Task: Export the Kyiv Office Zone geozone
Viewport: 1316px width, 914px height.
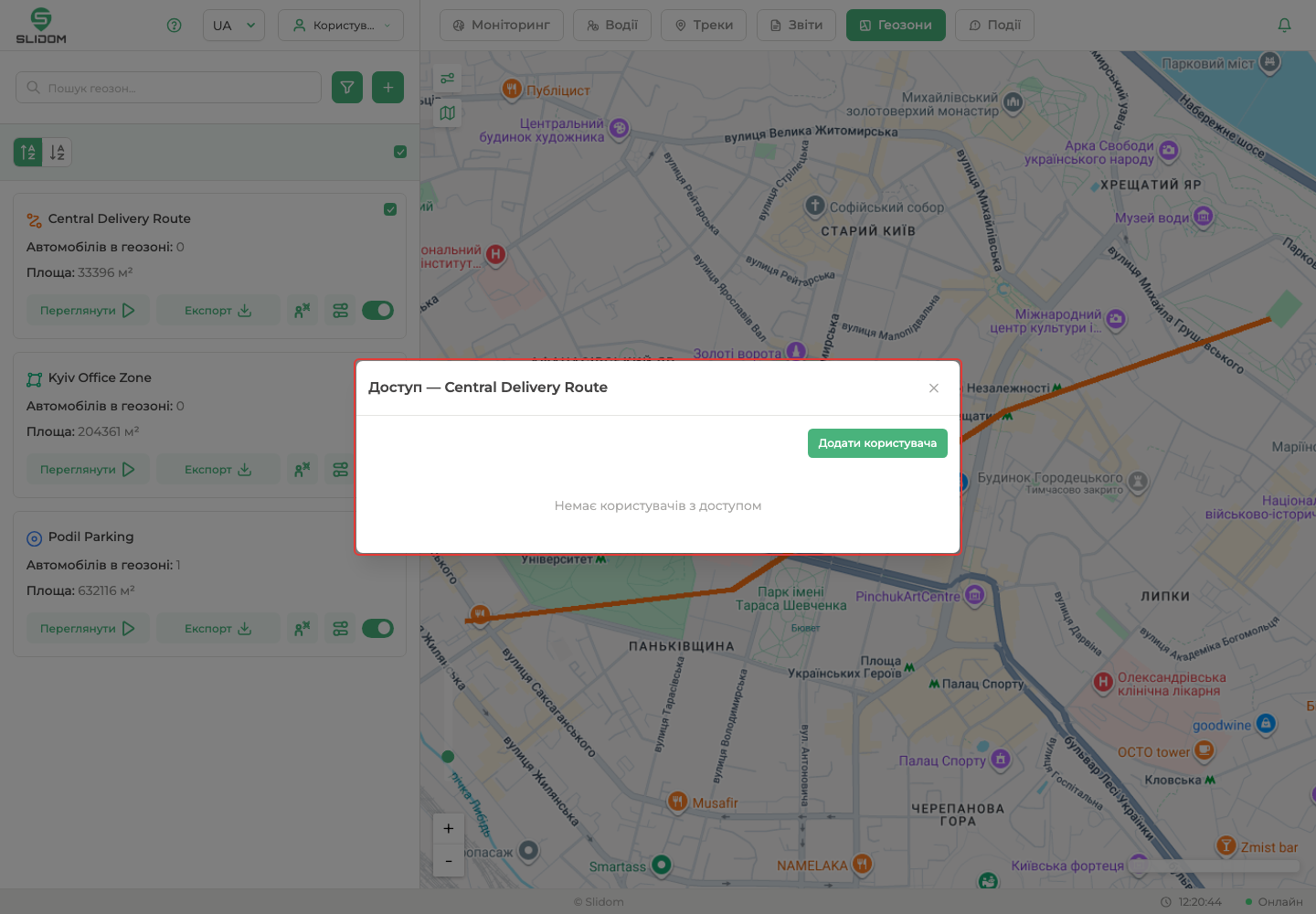Action: (x=218, y=470)
